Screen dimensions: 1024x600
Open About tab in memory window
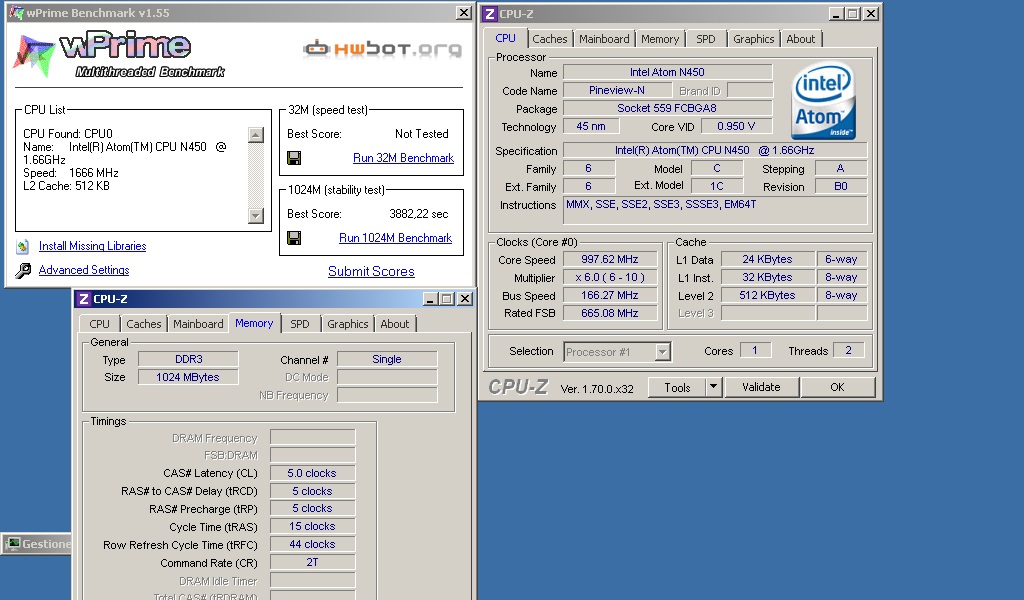tap(394, 324)
